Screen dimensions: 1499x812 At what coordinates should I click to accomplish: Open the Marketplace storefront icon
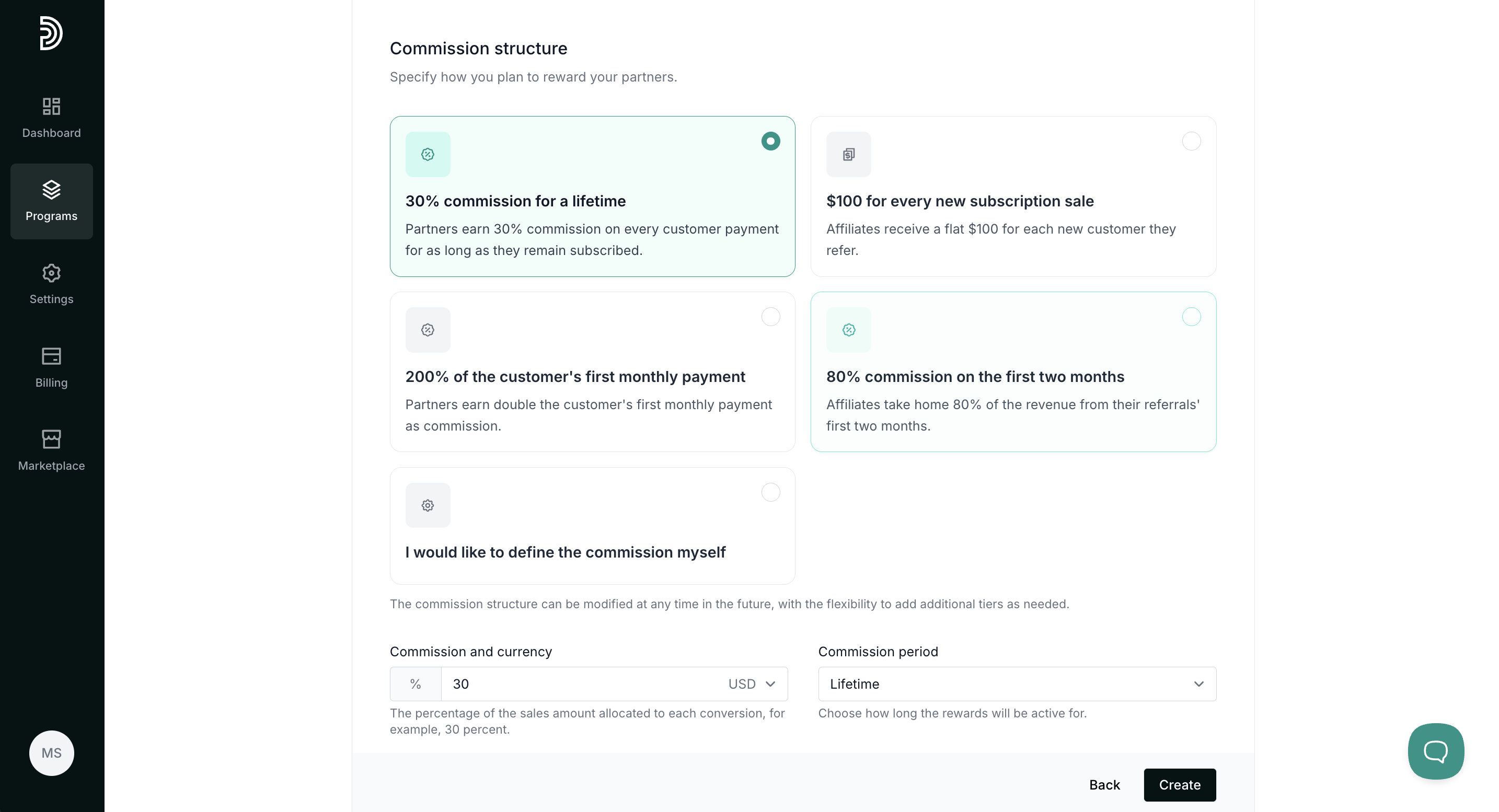click(x=51, y=439)
